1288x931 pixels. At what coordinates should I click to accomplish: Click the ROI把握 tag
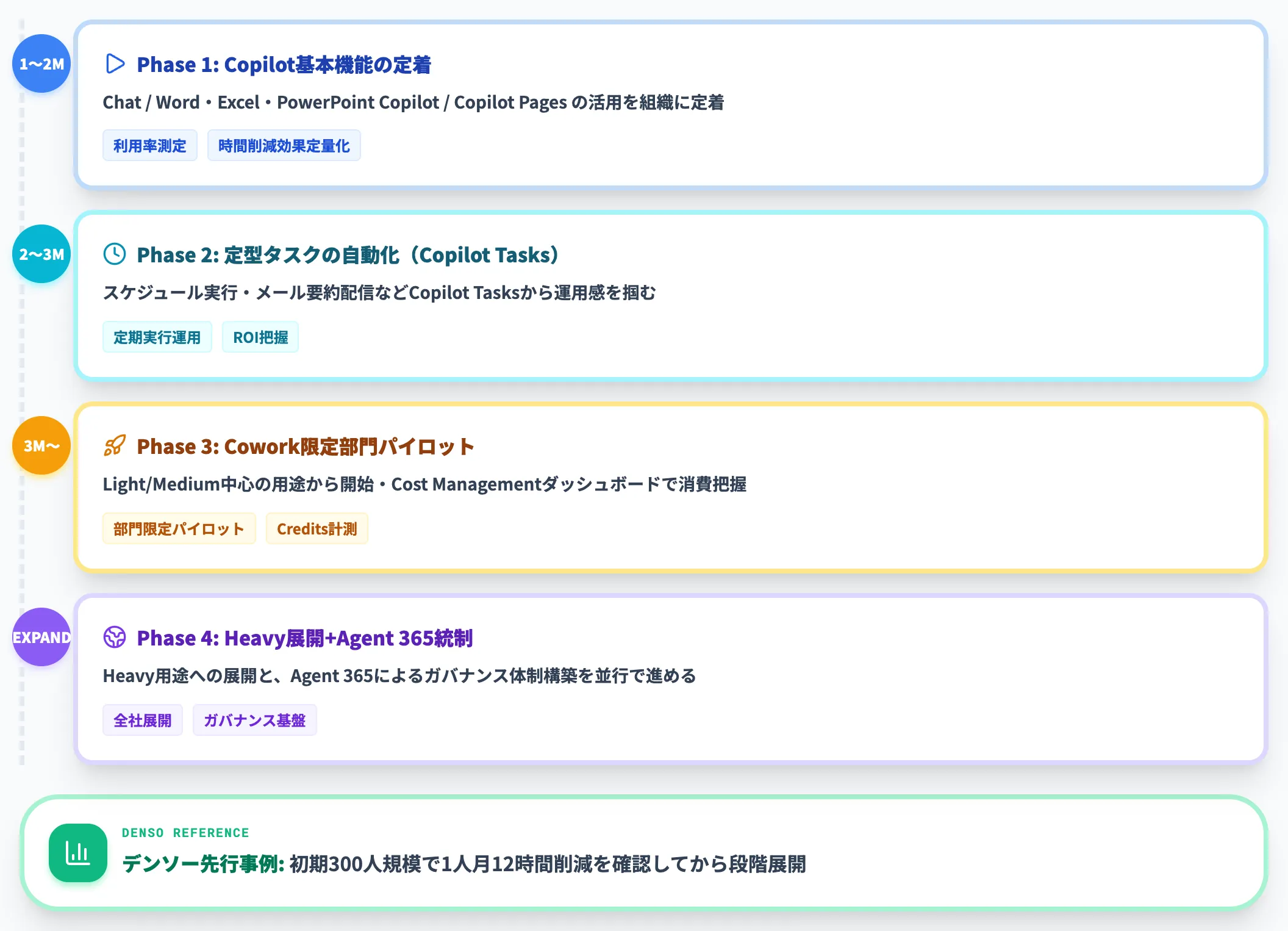pos(260,337)
